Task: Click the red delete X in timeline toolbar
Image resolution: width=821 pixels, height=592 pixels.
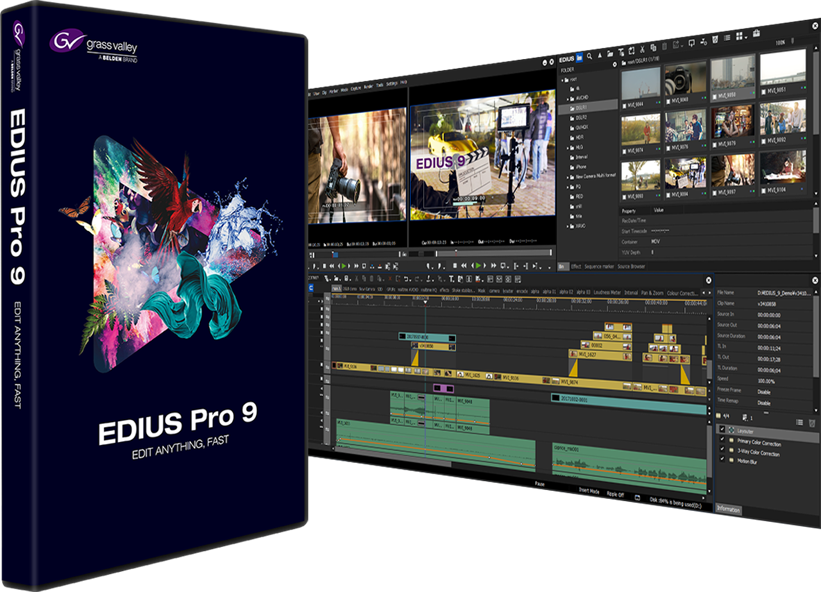Action: pos(390,278)
